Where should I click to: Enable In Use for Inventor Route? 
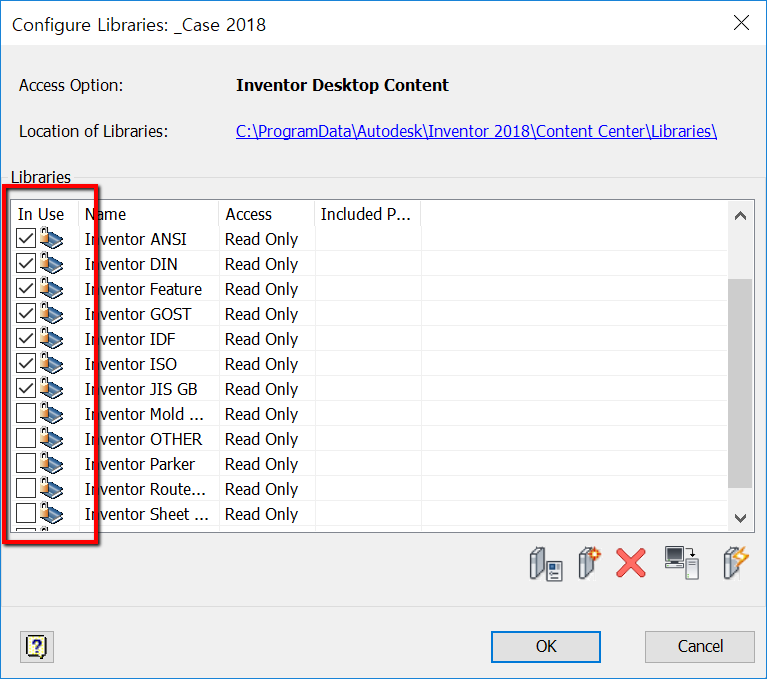(x=26, y=488)
